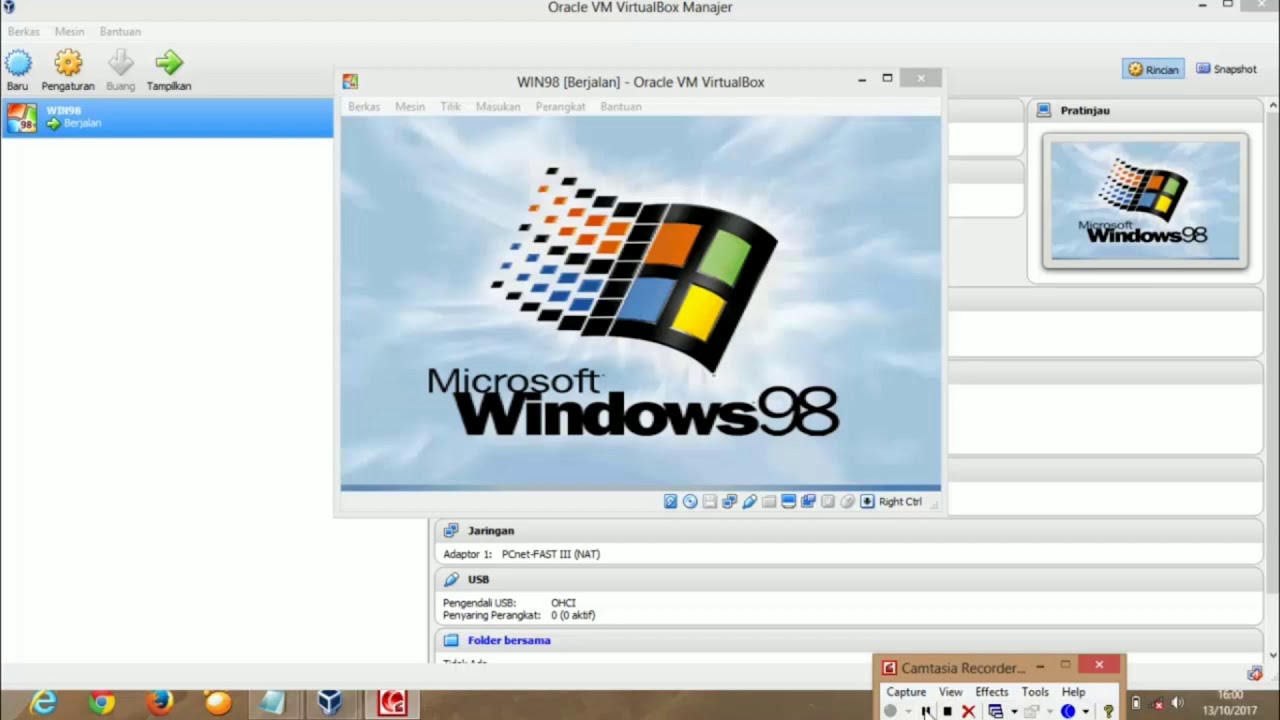The height and width of the screenshot is (720, 1280).
Task: Open dropdown arrow next to Camtasia record button
Action: coord(908,712)
